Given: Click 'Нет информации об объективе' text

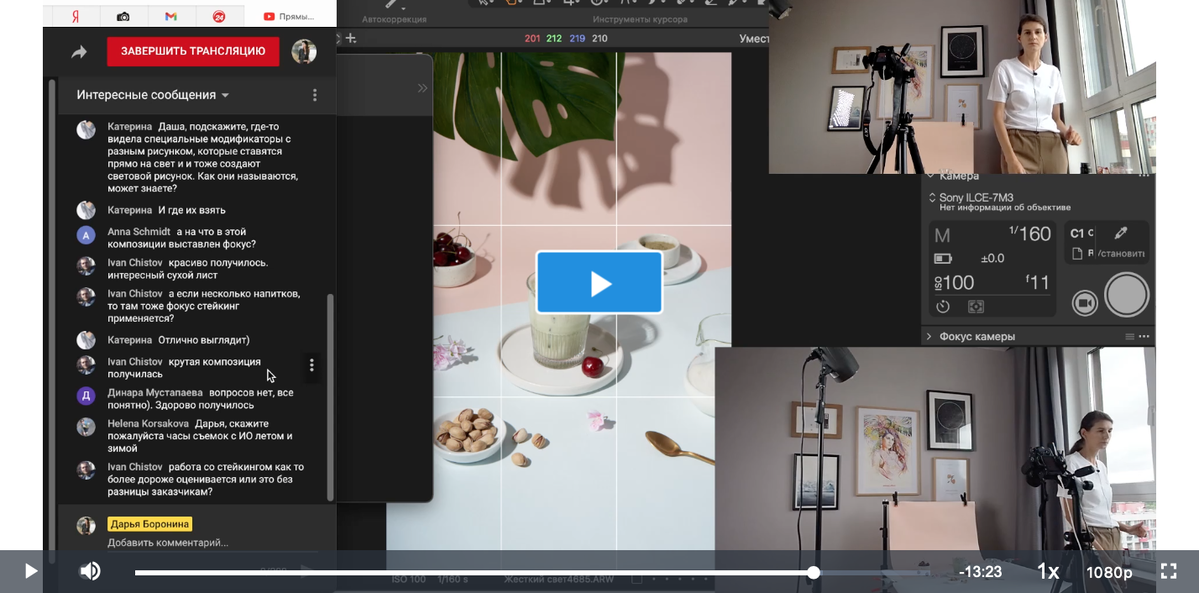Looking at the screenshot, I should [1005, 208].
